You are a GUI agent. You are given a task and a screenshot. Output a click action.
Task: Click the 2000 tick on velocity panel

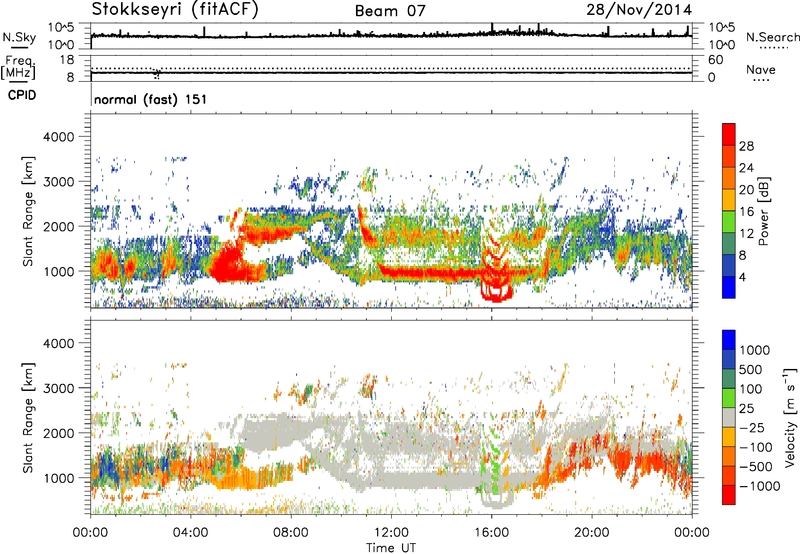(x=58, y=433)
